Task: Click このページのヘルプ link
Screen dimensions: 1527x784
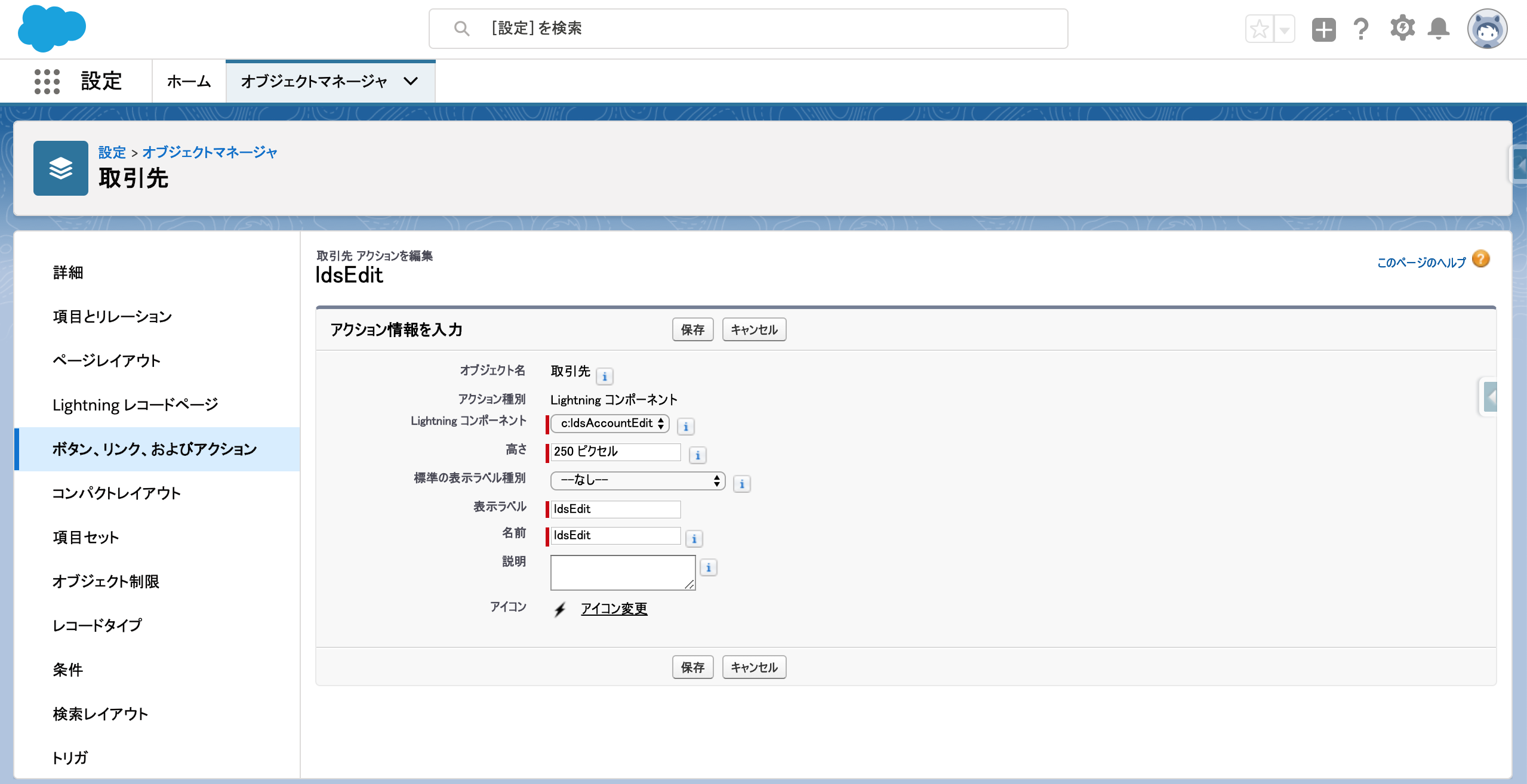Action: [1421, 263]
